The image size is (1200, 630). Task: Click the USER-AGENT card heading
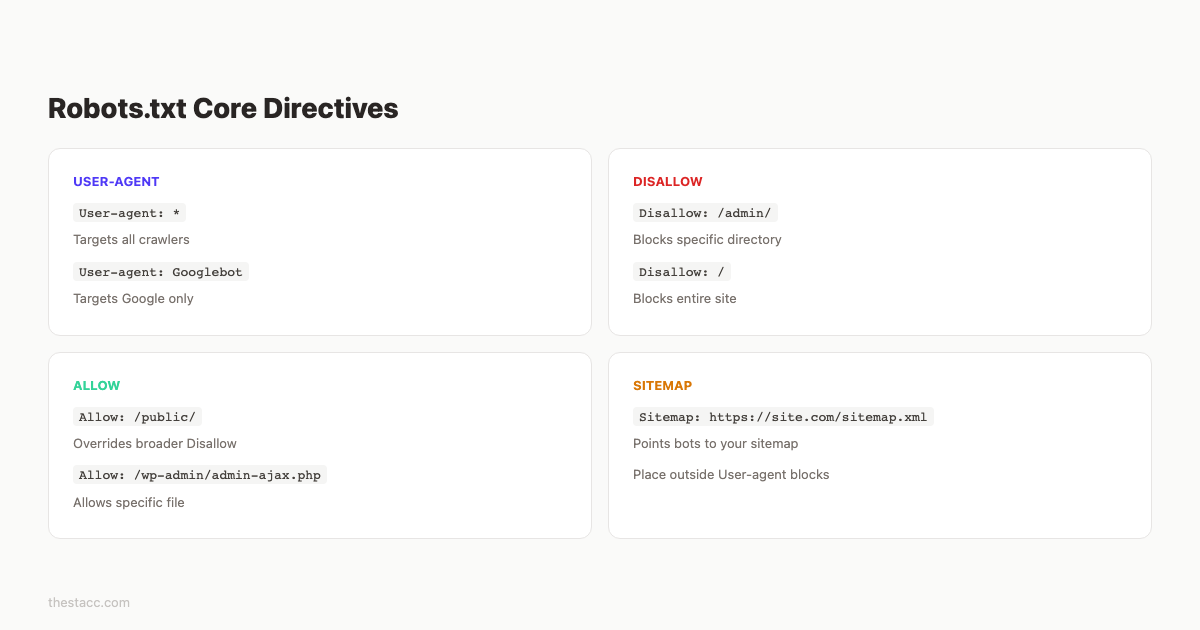(x=116, y=181)
